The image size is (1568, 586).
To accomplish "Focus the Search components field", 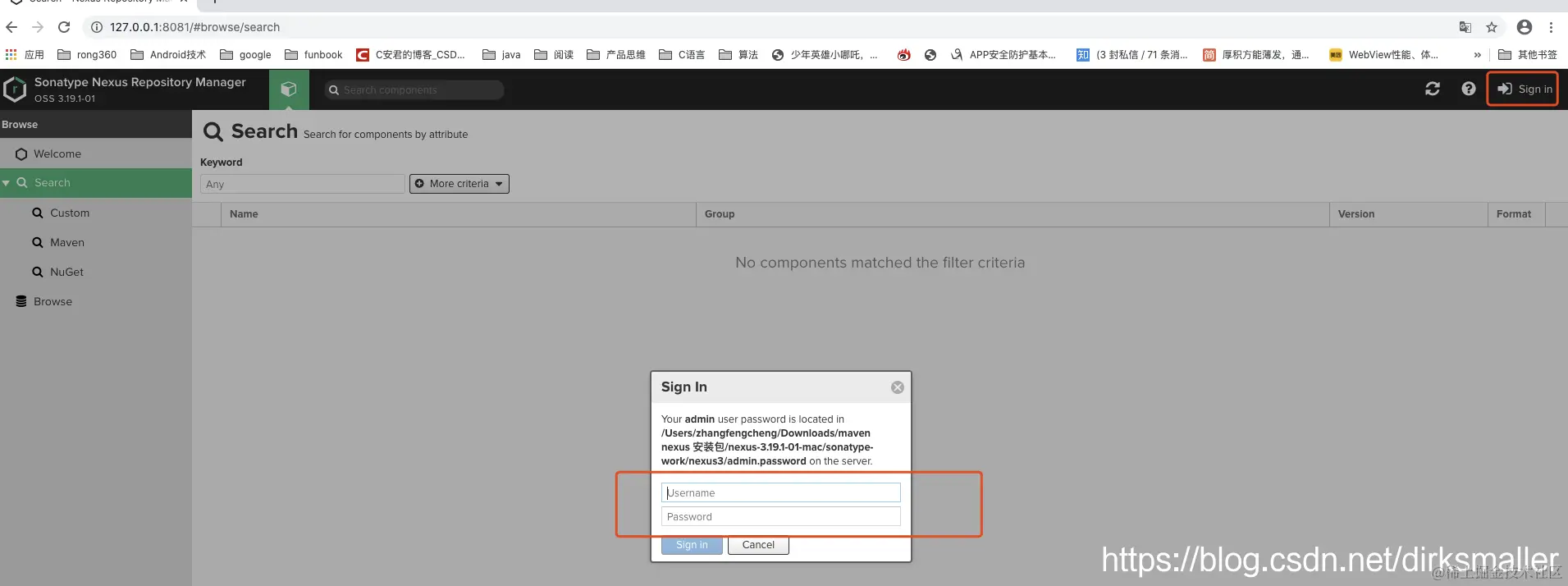I will click(414, 89).
